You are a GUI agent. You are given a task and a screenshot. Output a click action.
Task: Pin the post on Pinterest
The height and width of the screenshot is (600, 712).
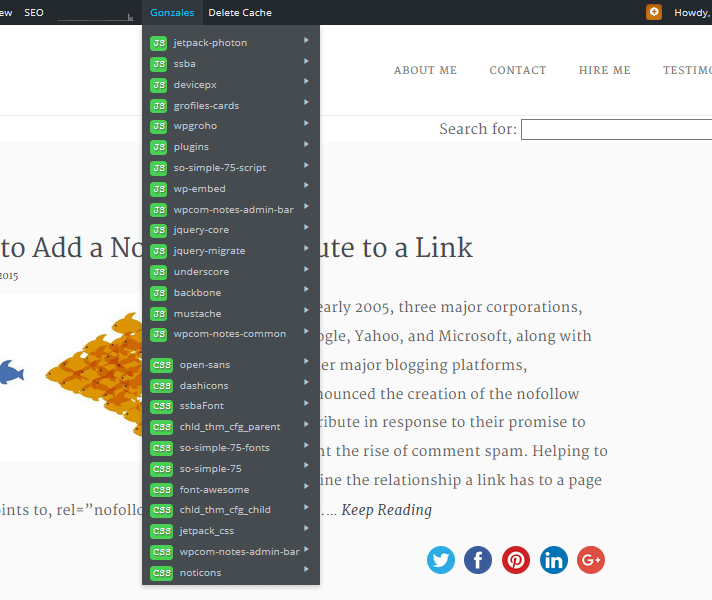pos(516,560)
